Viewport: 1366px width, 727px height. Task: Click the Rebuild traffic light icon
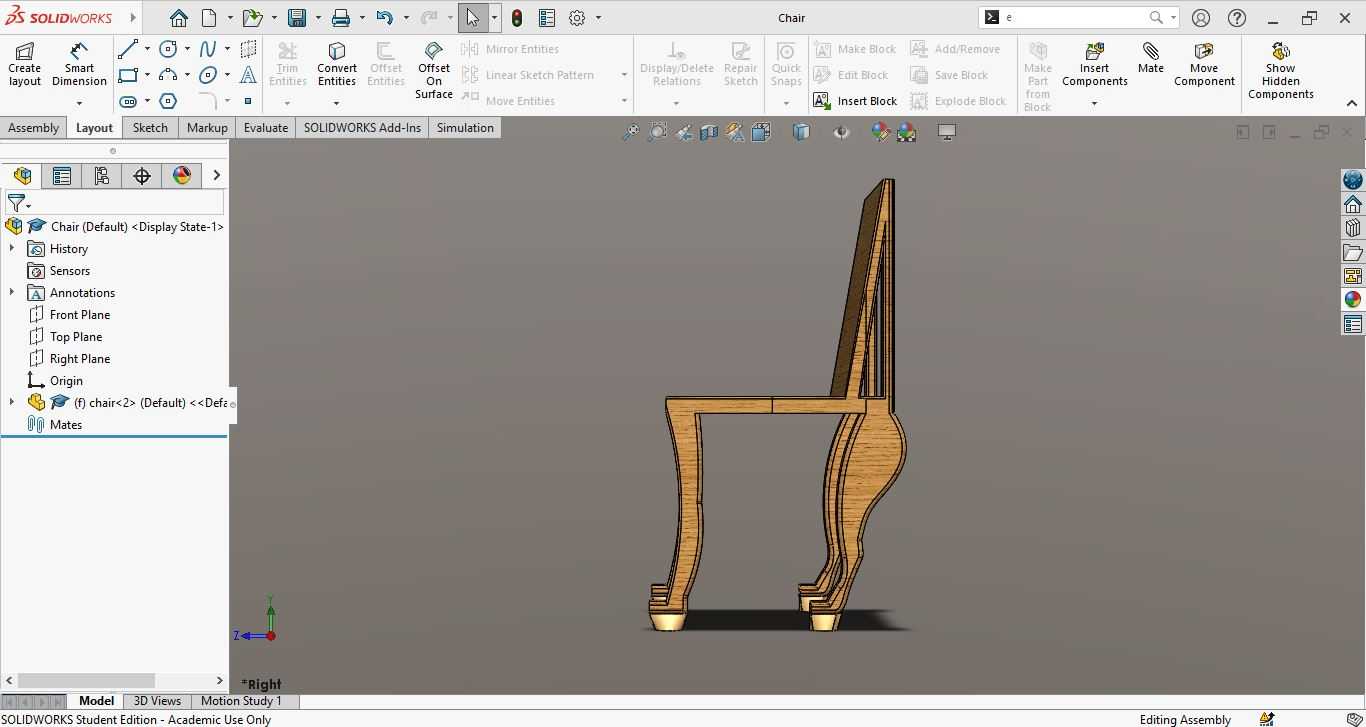coord(517,18)
